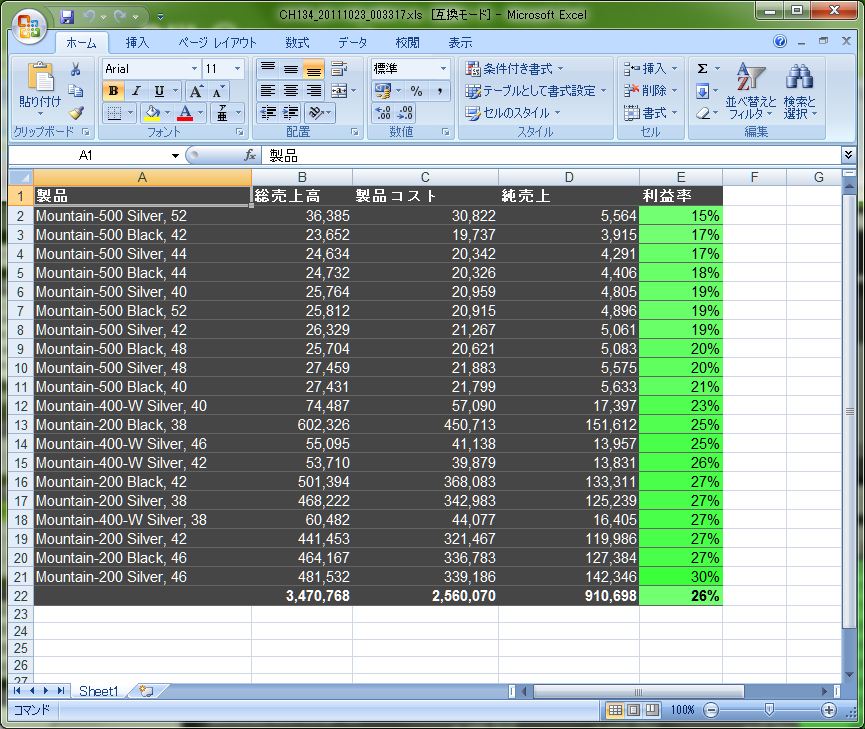Align text to top of cell
The height and width of the screenshot is (729, 865).
coord(268,69)
